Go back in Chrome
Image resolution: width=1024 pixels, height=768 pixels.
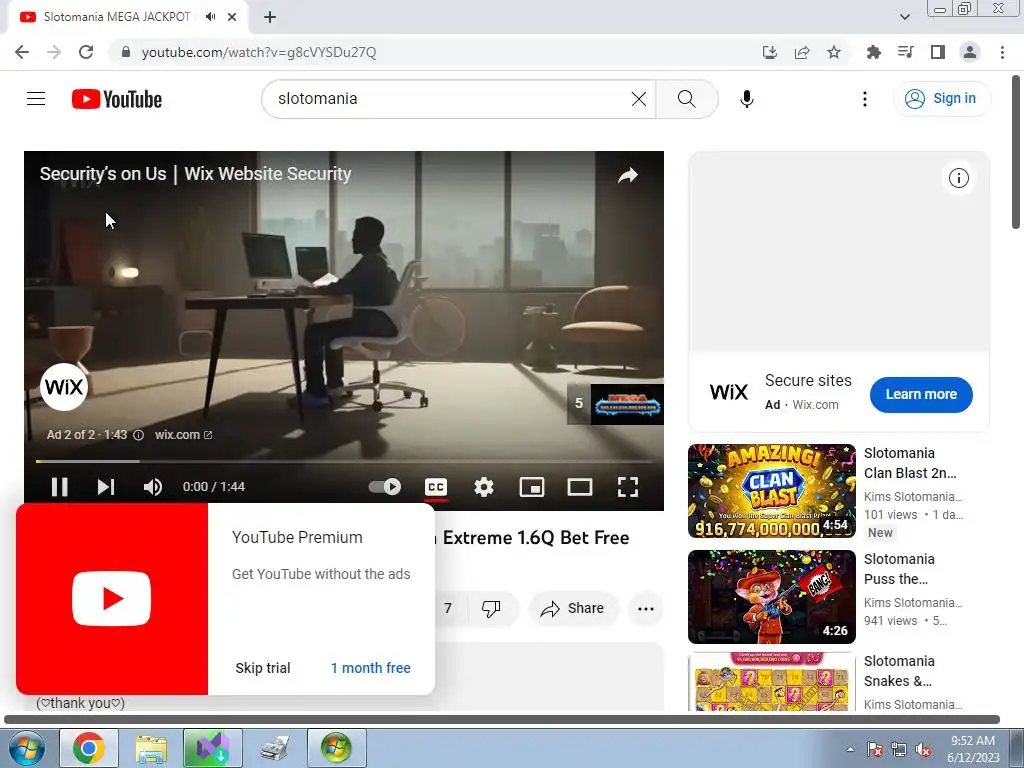(22, 52)
